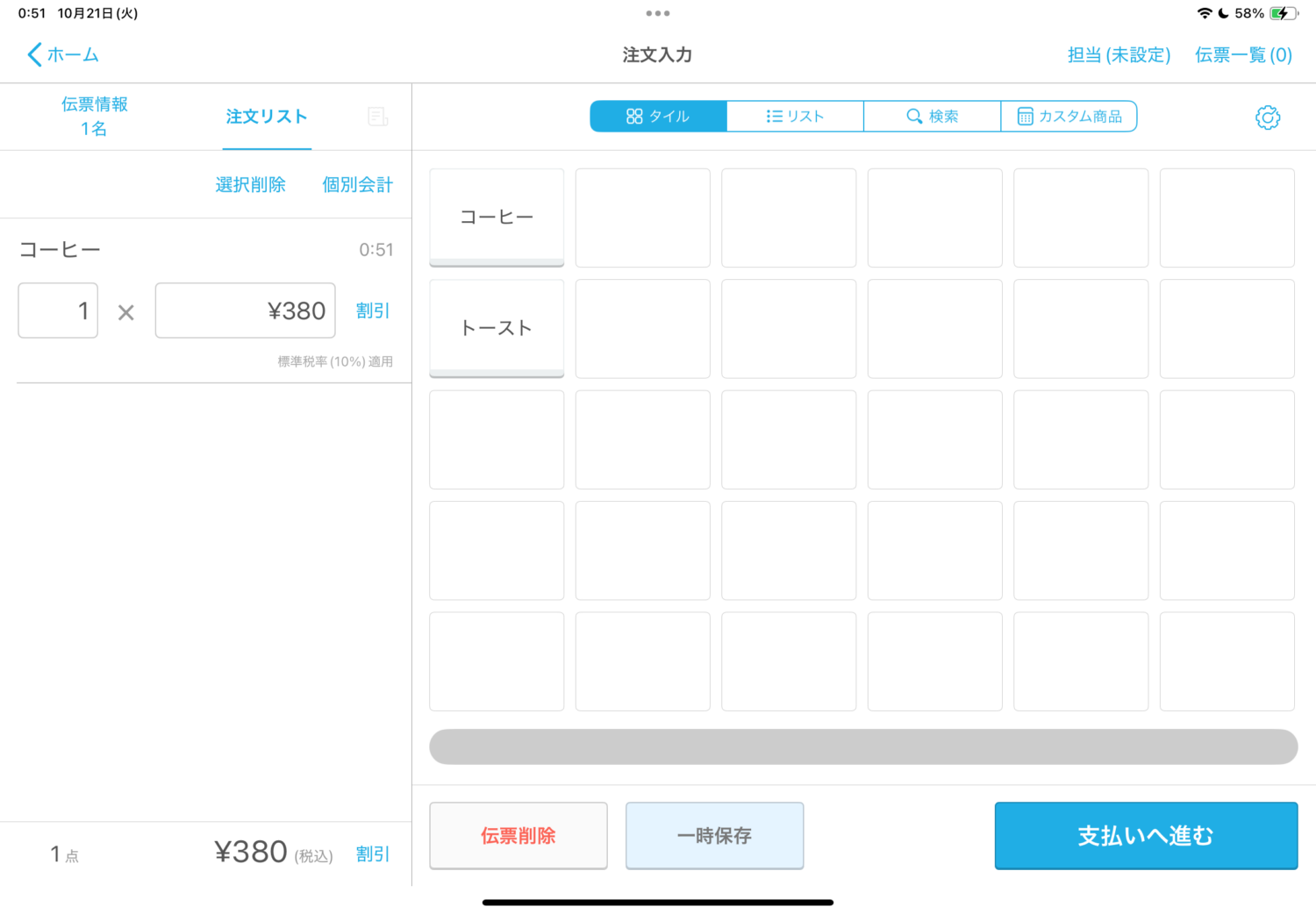Viewport: 1316px width, 914px height.
Task: Tap the quantity field showing 1
Action: (58, 311)
